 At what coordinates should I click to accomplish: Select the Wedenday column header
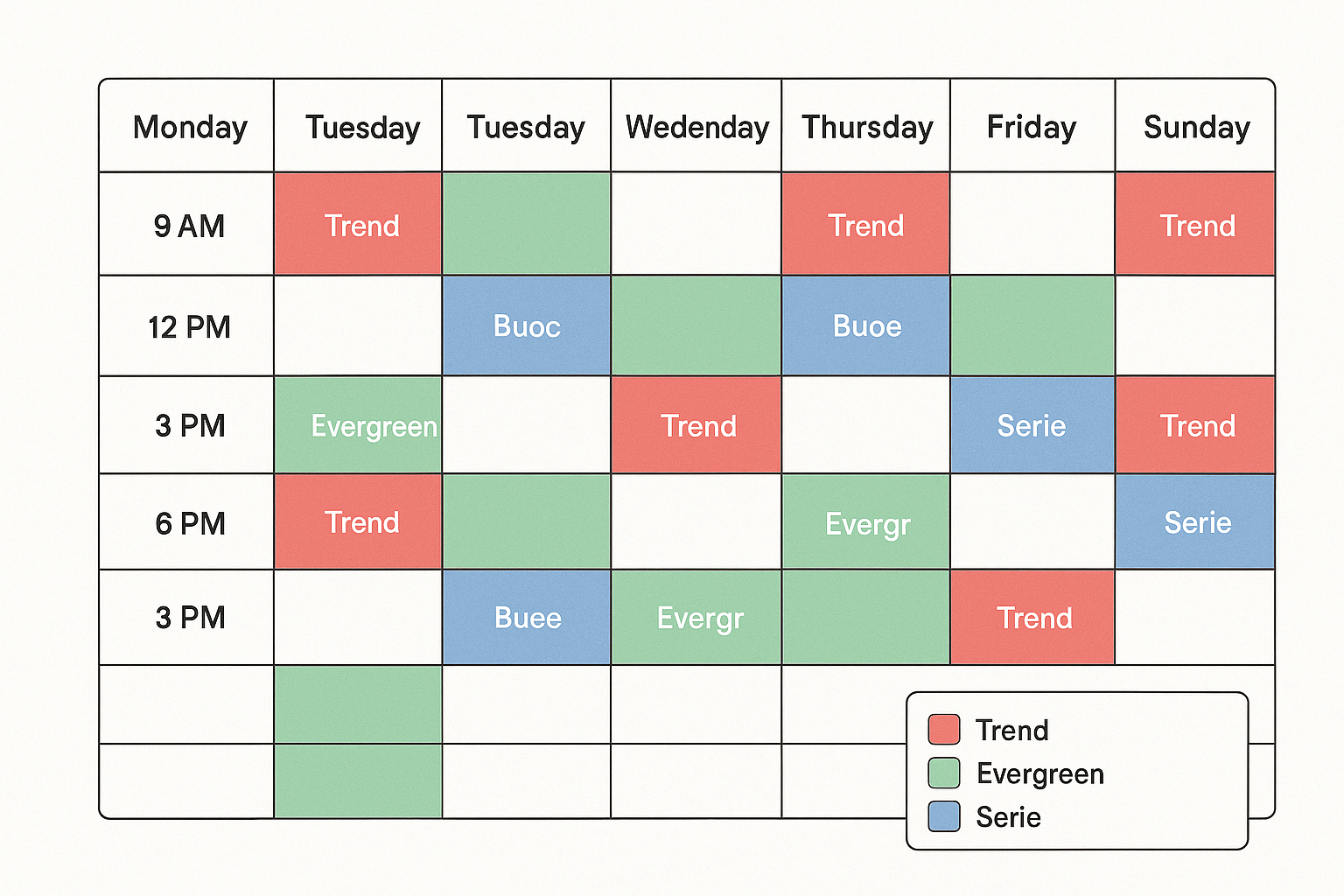tap(696, 128)
